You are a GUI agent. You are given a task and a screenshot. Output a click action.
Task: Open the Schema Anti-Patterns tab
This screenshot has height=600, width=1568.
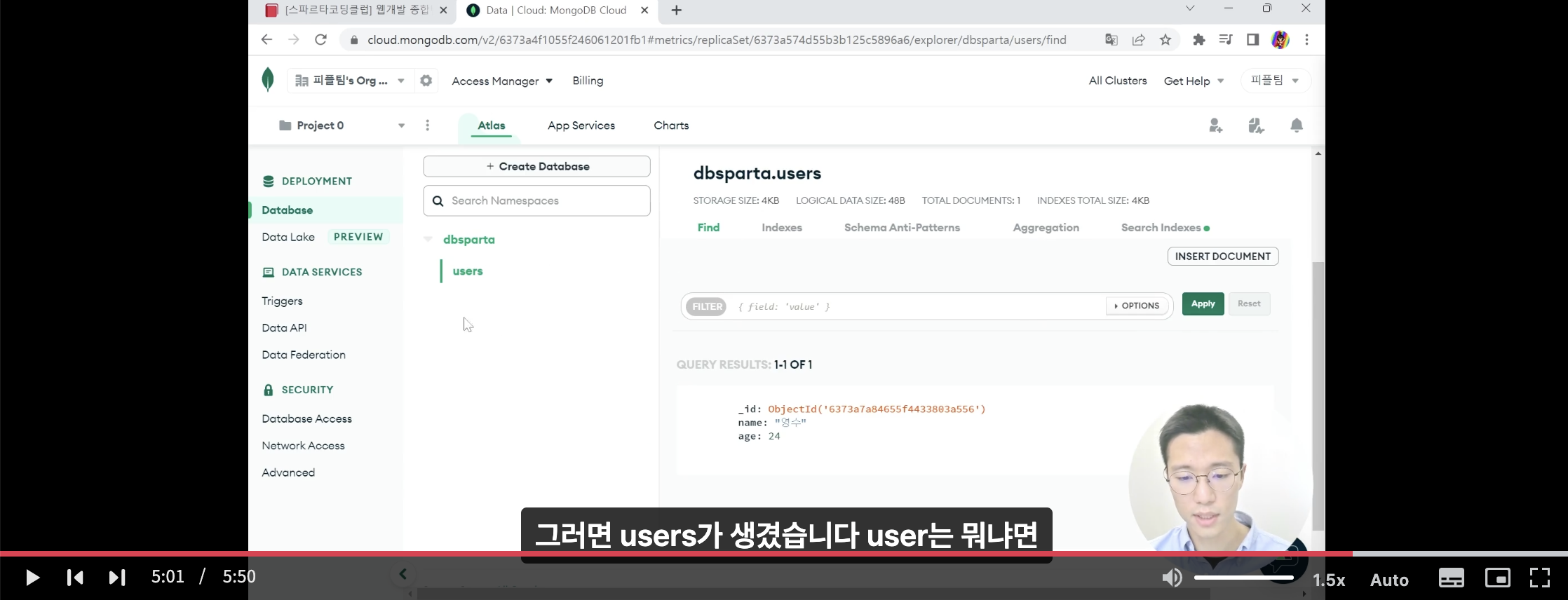point(902,227)
